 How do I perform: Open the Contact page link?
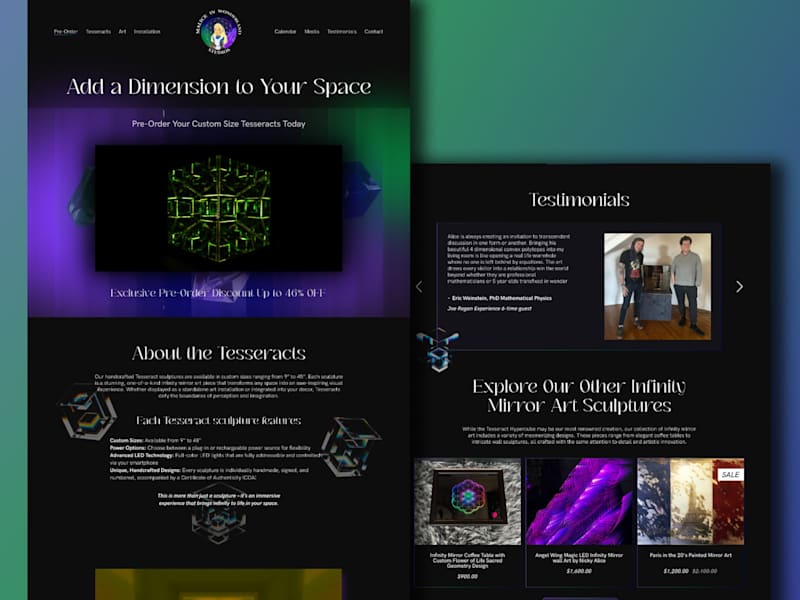click(373, 32)
